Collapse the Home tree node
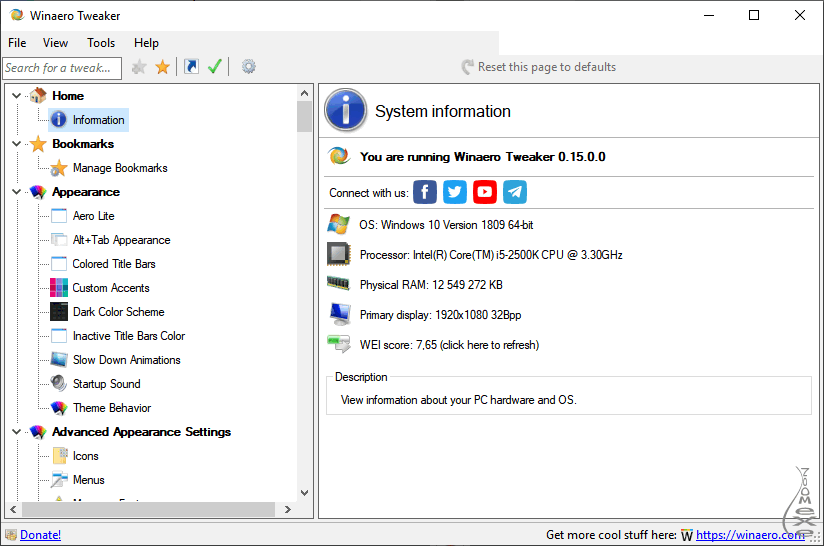Viewport: 824px width, 546px height. [x=16, y=96]
